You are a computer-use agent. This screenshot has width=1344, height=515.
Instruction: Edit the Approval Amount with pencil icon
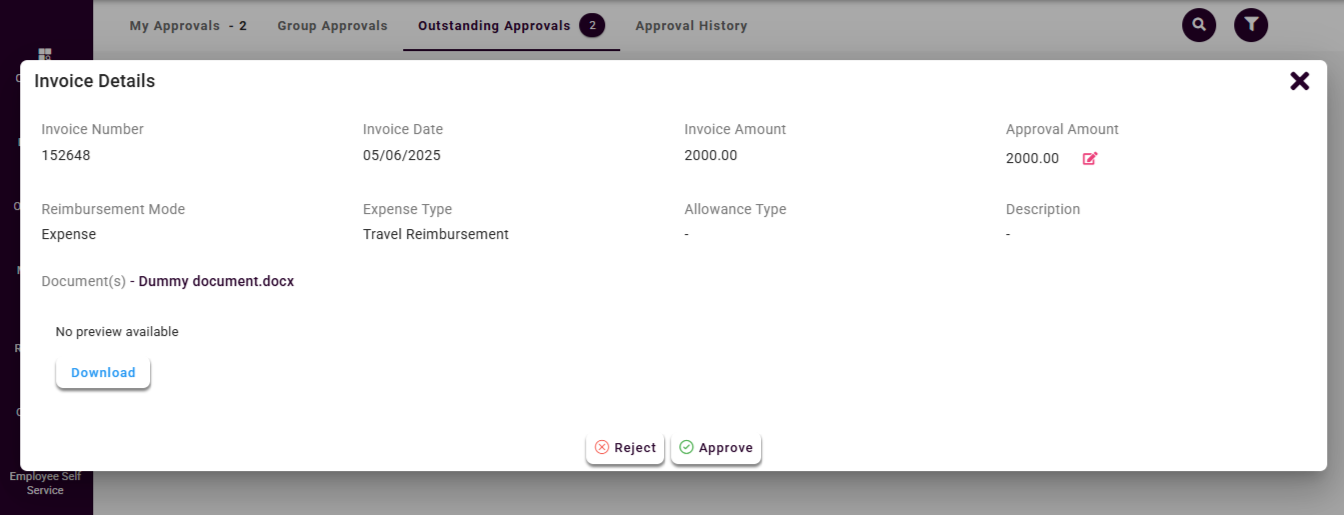1090,158
